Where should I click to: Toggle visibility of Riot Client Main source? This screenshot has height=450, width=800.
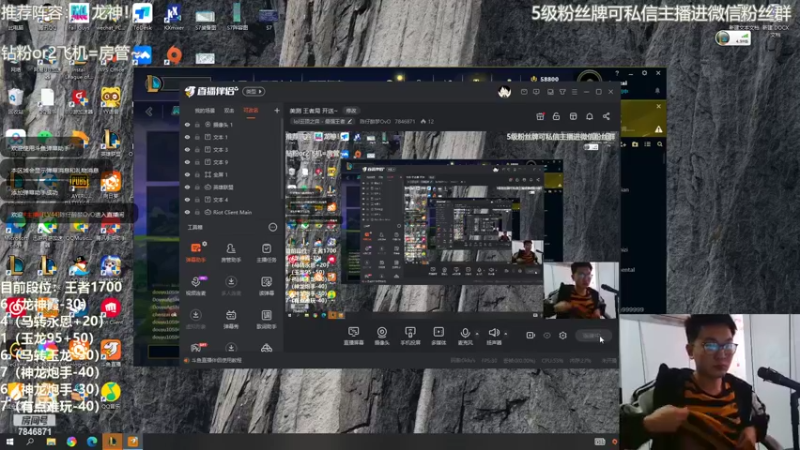pos(187,212)
